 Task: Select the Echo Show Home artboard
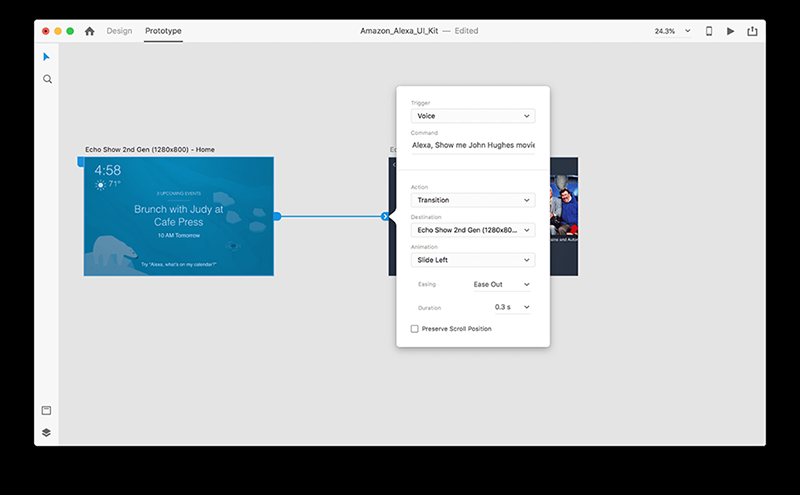click(x=179, y=216)
